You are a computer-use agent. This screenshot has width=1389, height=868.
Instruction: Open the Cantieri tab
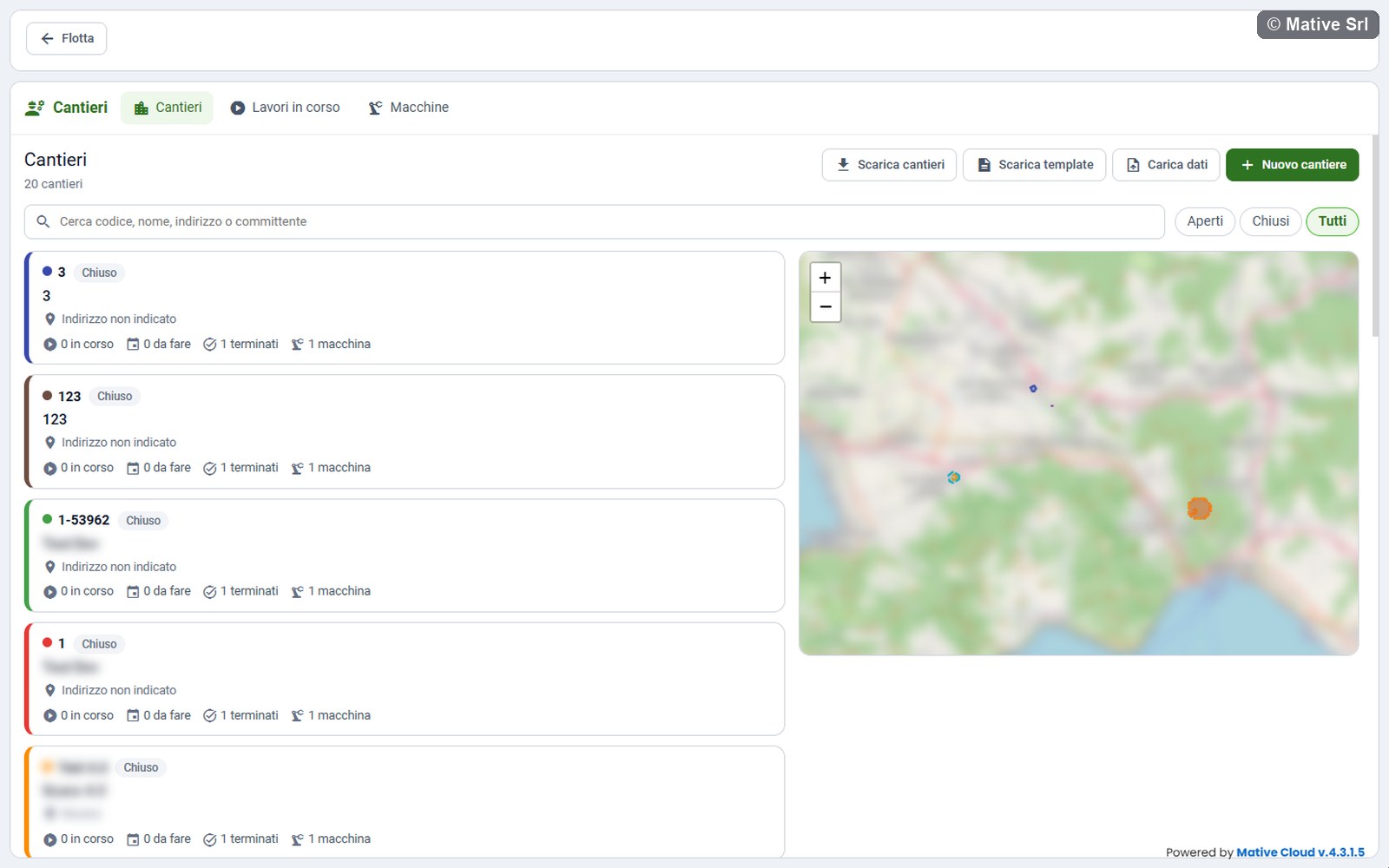167,108
